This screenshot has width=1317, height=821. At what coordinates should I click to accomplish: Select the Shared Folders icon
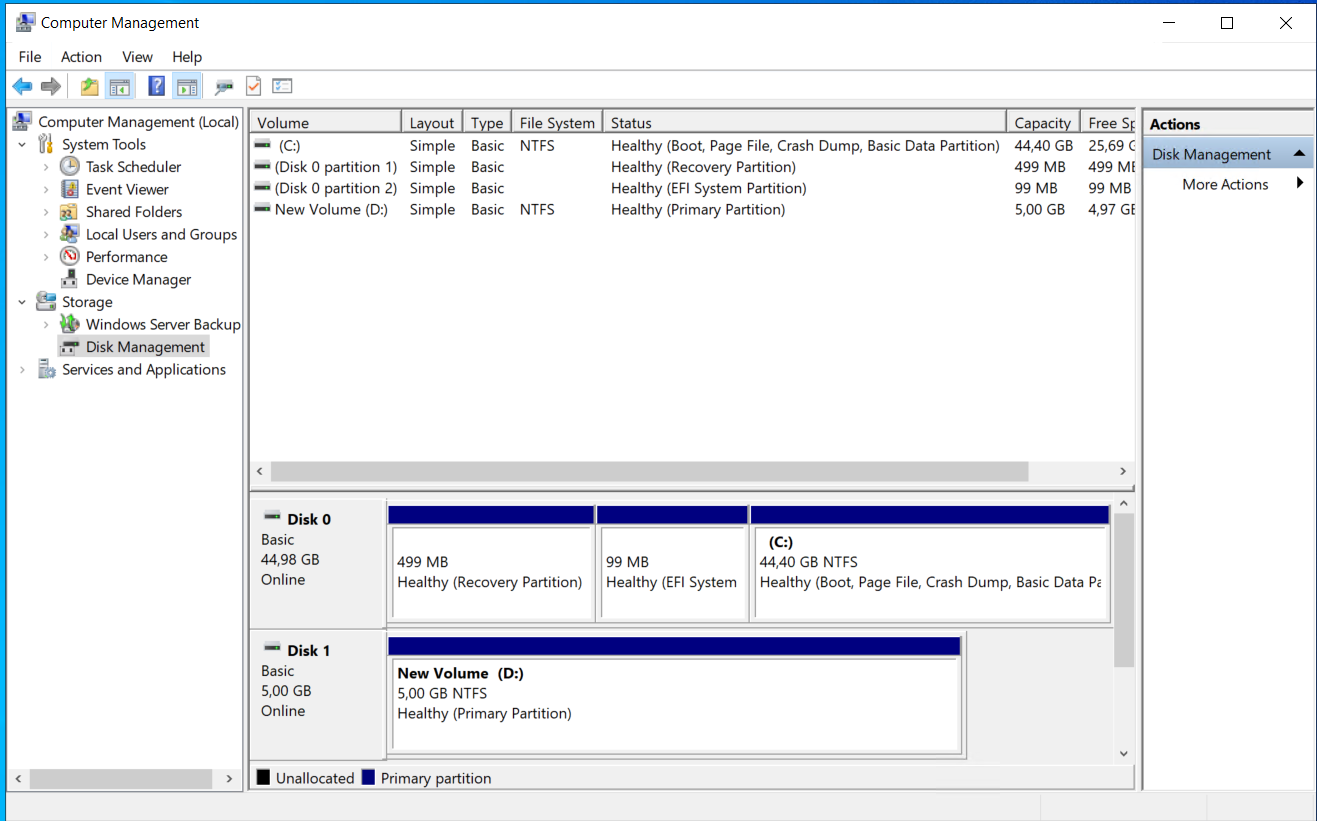click(69, 212)
